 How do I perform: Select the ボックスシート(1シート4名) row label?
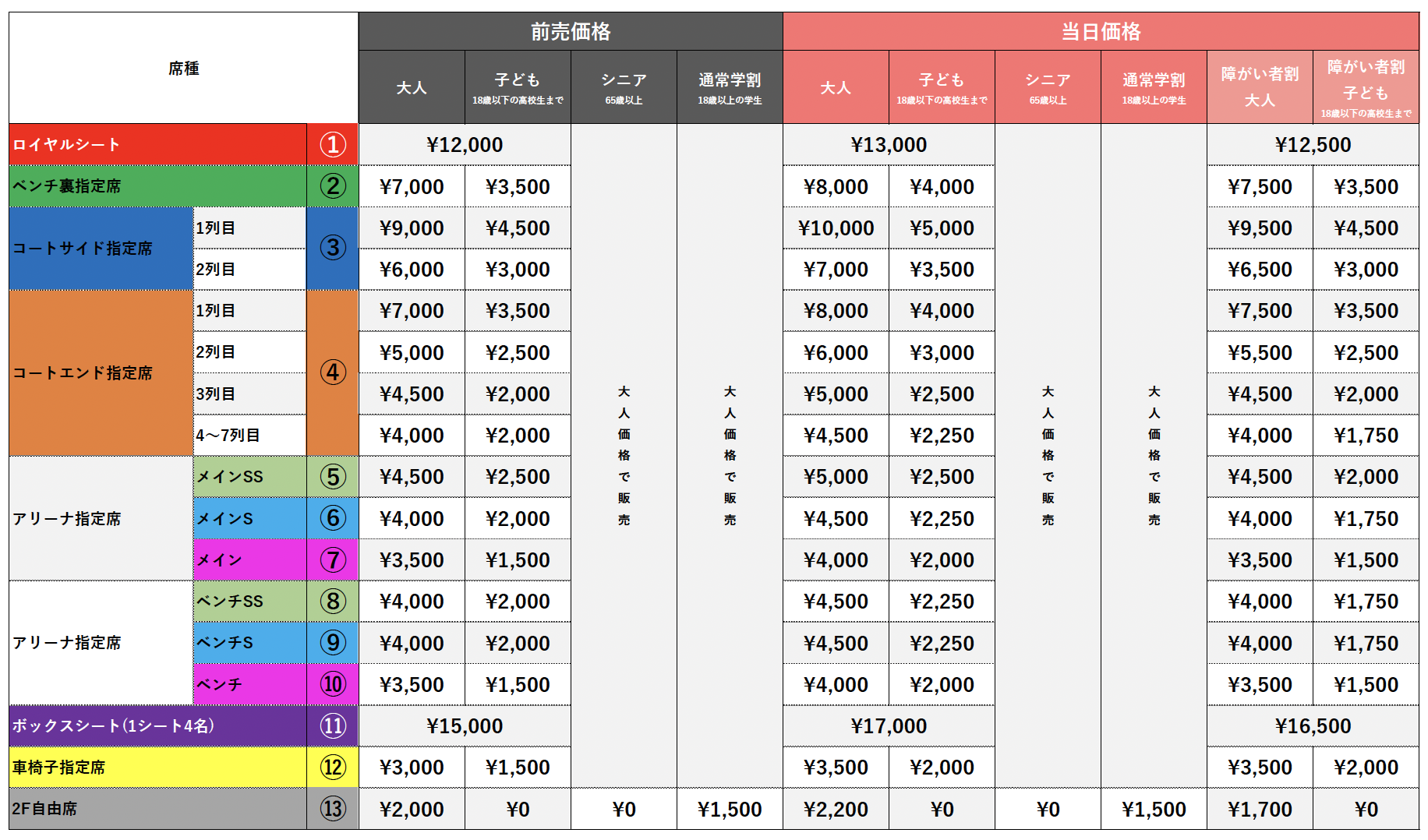(157, 726)
